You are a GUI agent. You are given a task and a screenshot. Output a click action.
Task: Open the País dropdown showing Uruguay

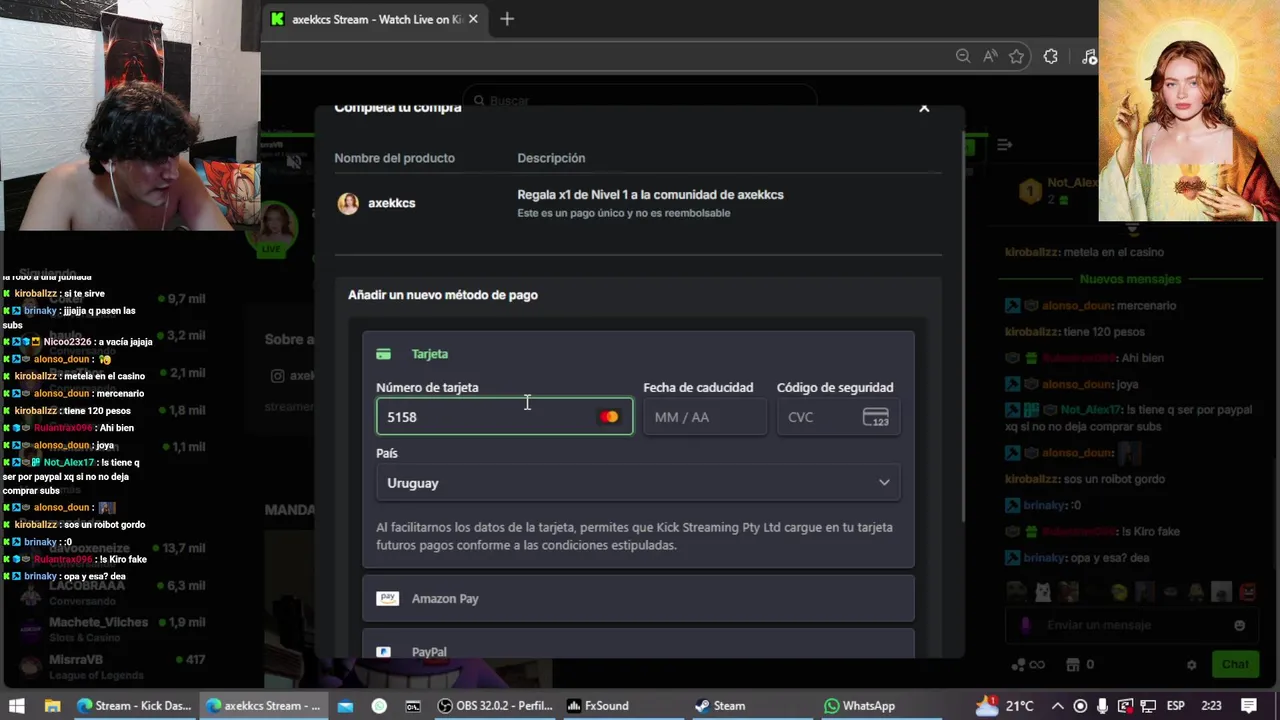638,483
